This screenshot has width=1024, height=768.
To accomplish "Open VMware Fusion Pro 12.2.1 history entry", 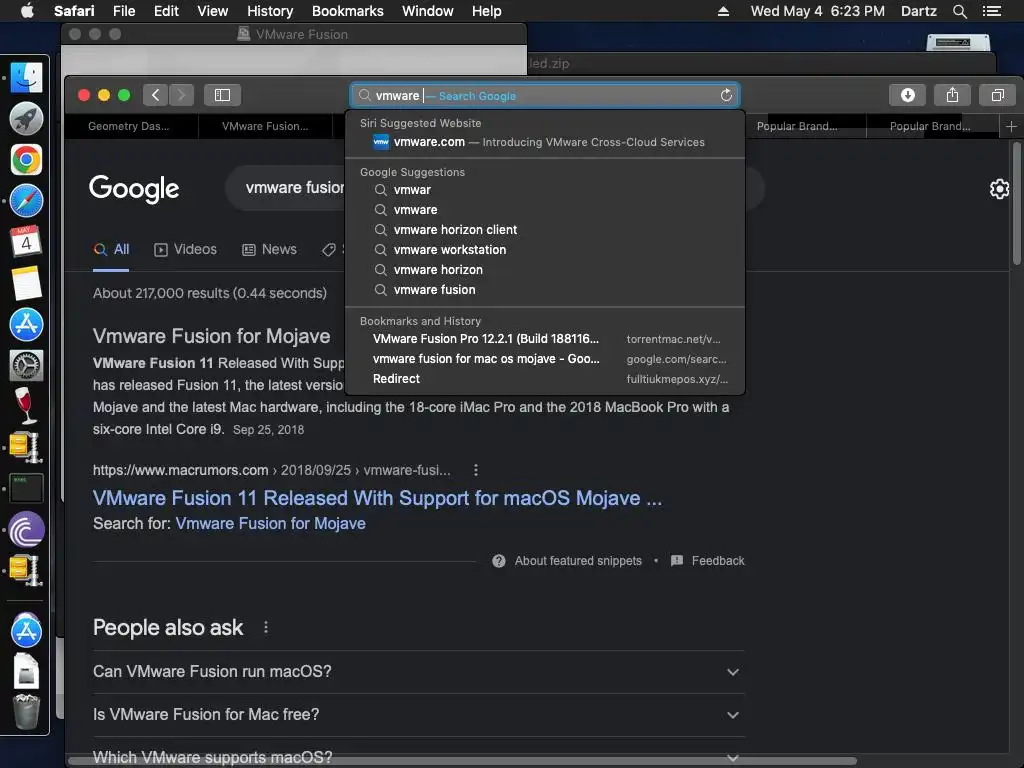I will [545, 339].
